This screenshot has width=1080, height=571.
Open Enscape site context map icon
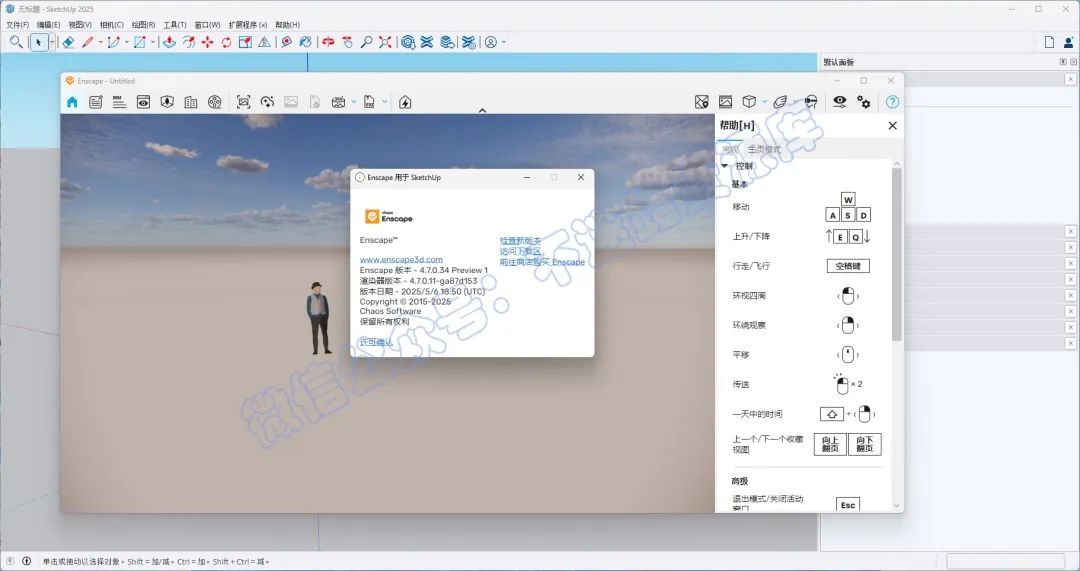[x=702, y=102]
